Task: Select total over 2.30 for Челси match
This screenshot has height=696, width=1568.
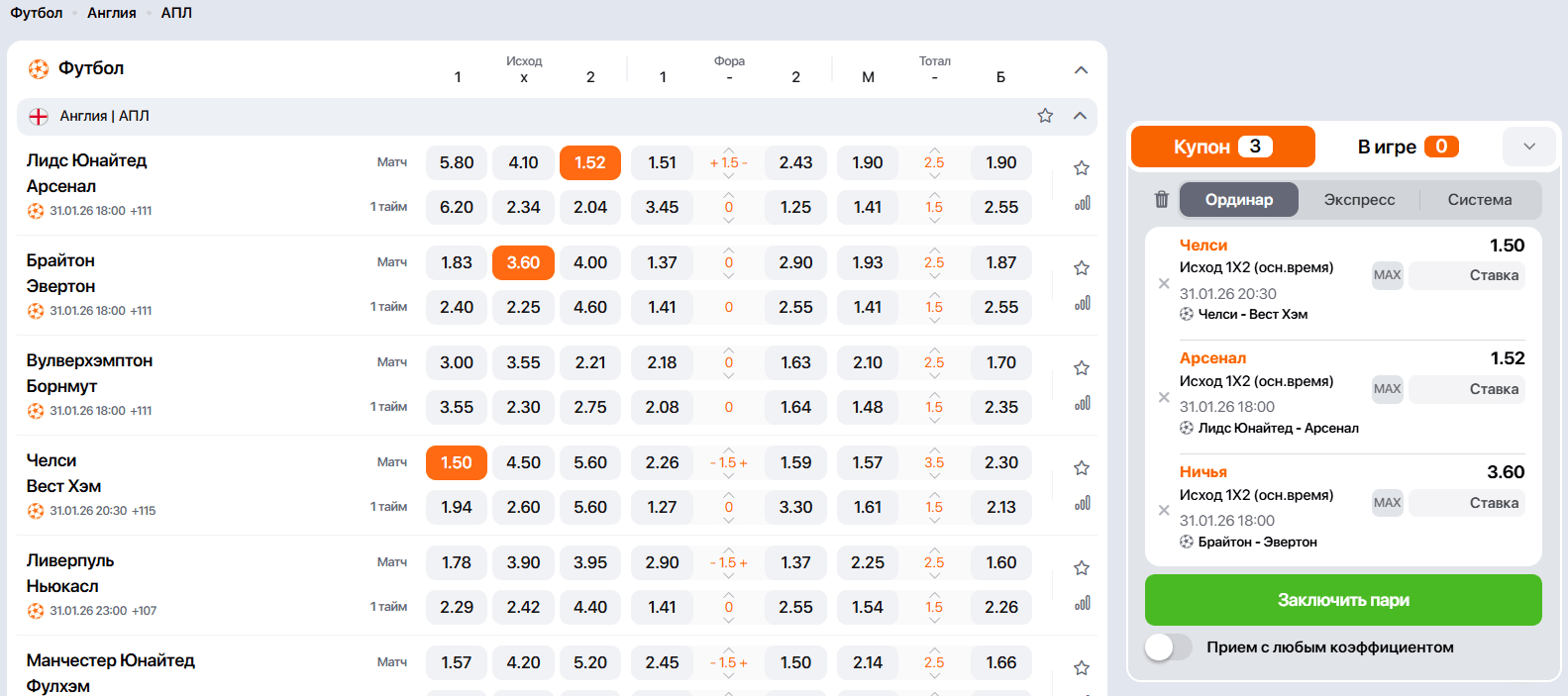Action: (x=1001, y=462)
